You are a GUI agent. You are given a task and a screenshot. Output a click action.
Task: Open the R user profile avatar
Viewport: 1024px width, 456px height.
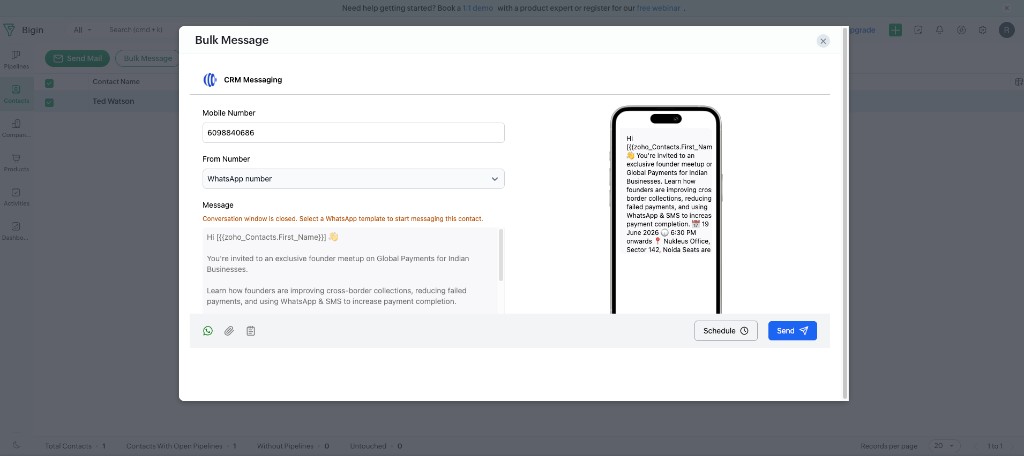click(1006, 30)
